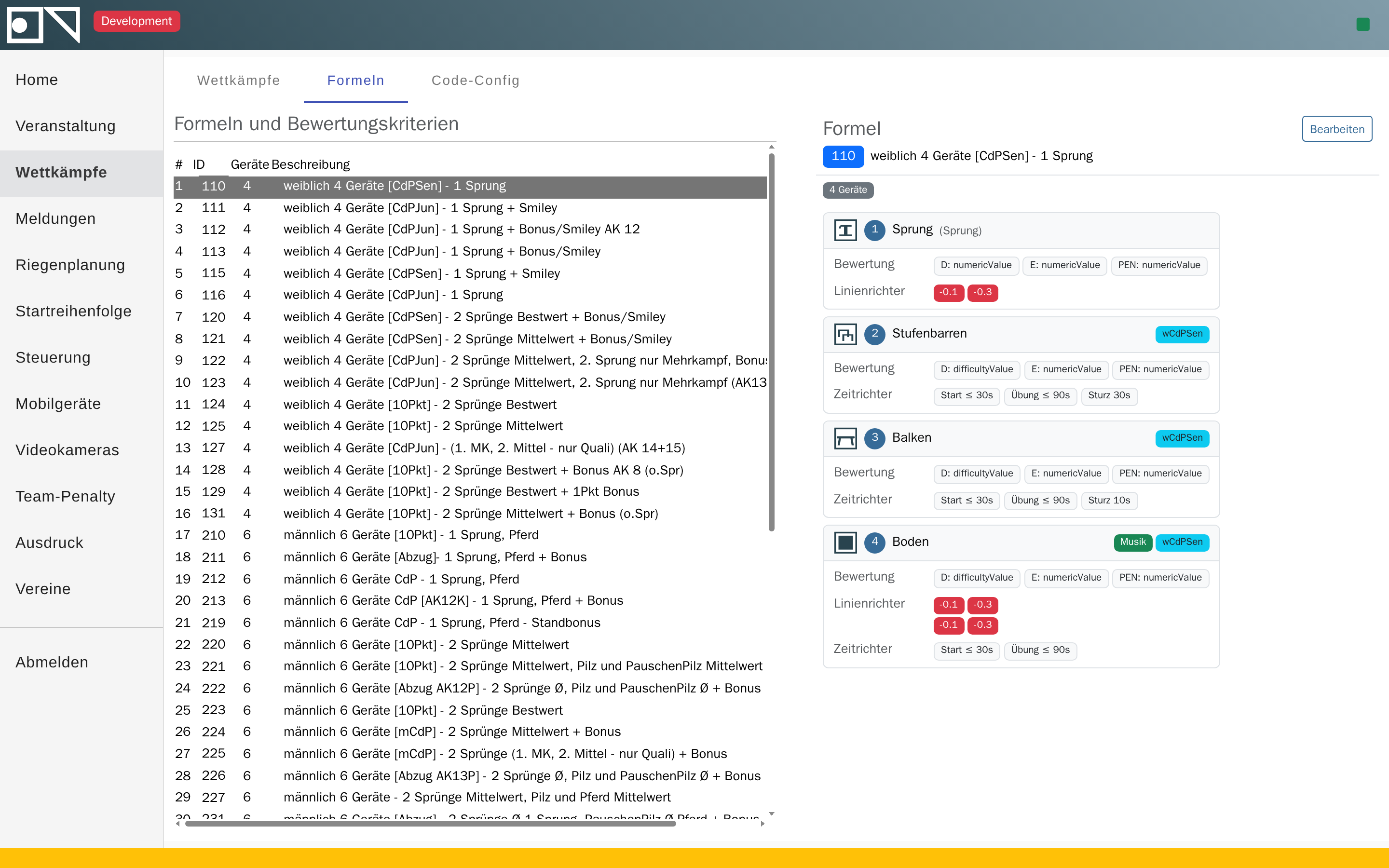Click Sprung Linienrichter -0.3 red badge

click(x=982, y=293)
